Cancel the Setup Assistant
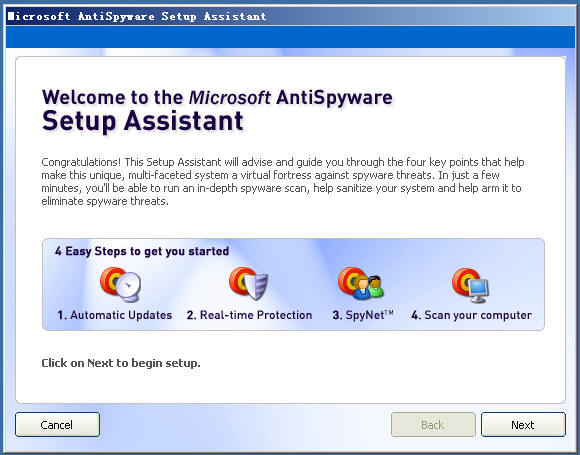 pyautogui.click(x=57, y=425)
